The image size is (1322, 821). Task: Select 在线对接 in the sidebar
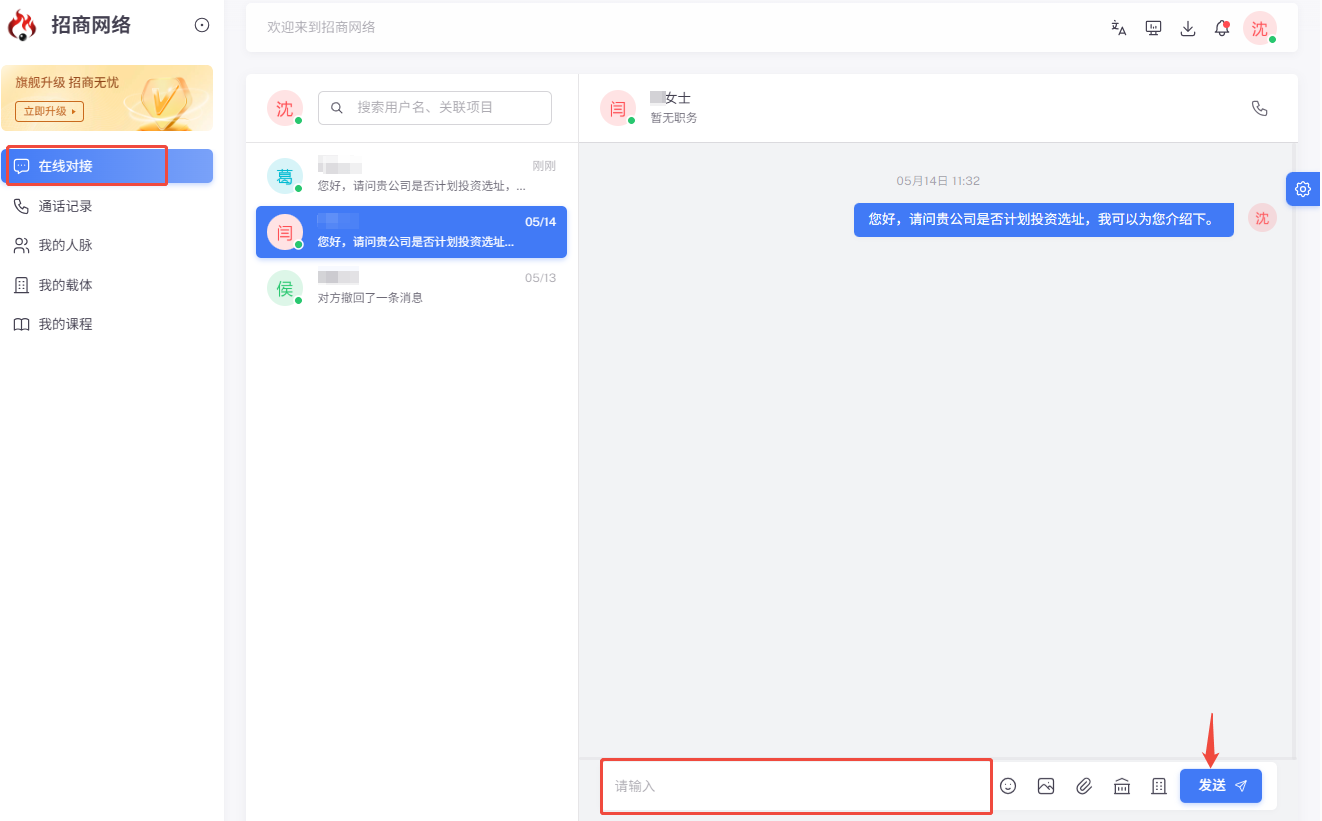tap(107, 166)
